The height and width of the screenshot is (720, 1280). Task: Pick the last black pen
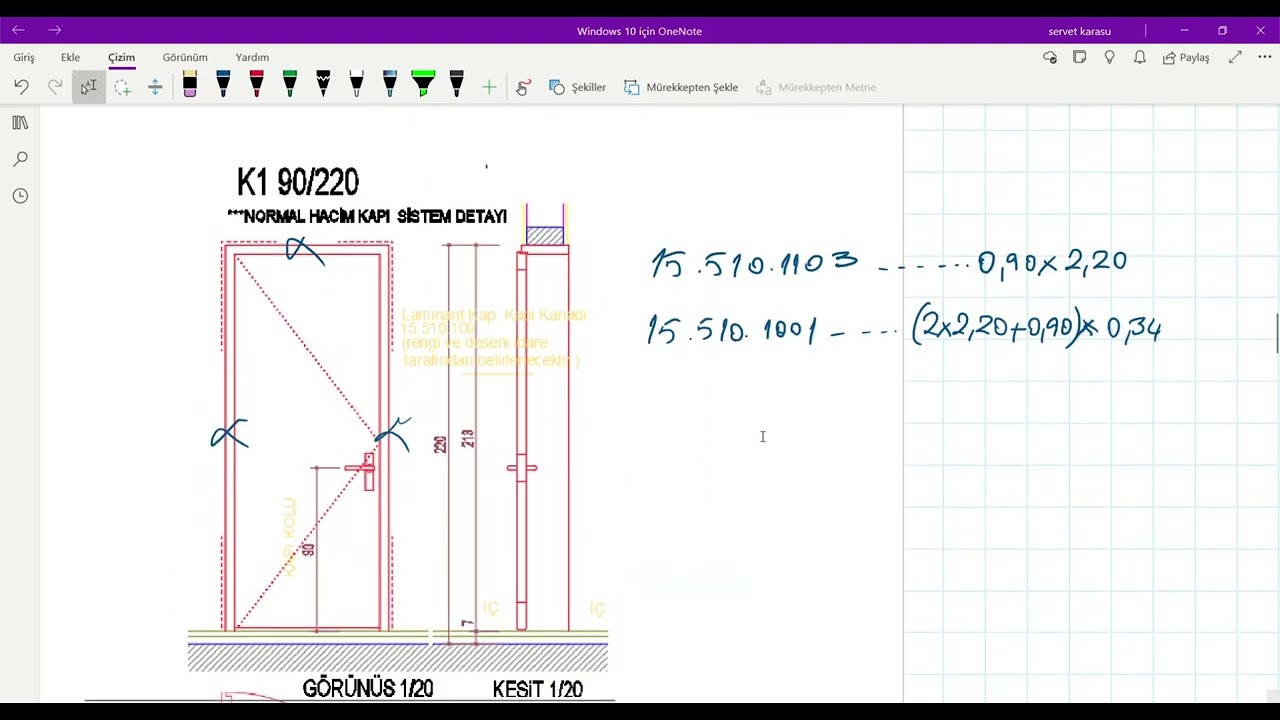[x=456, y=85]
